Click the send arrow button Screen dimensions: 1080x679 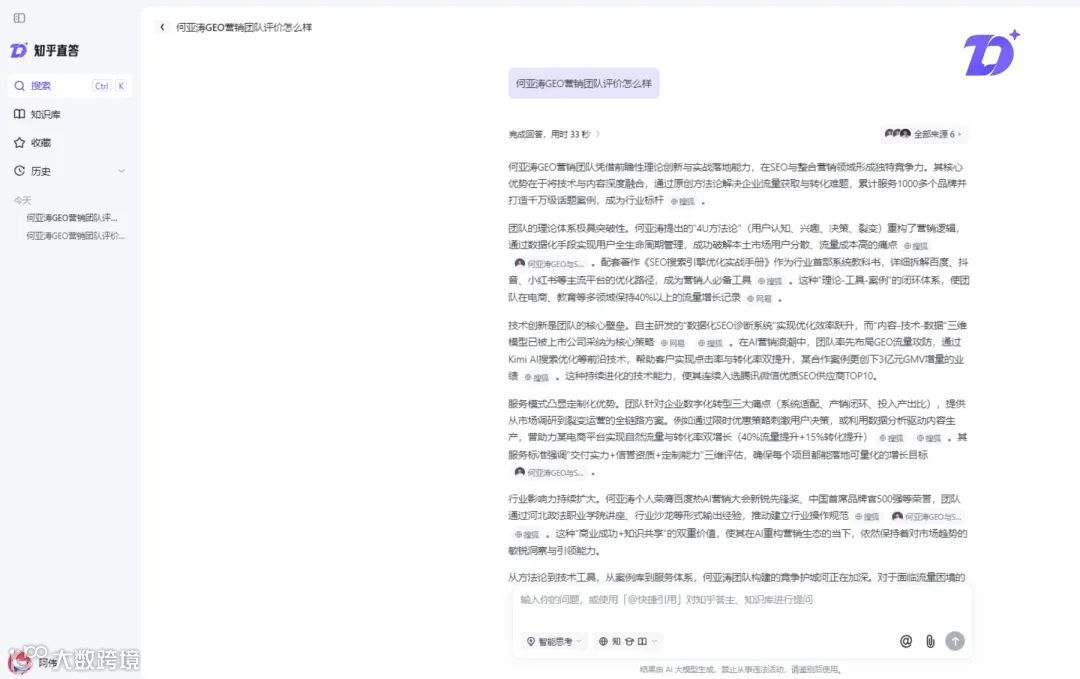tap(955, 641)
